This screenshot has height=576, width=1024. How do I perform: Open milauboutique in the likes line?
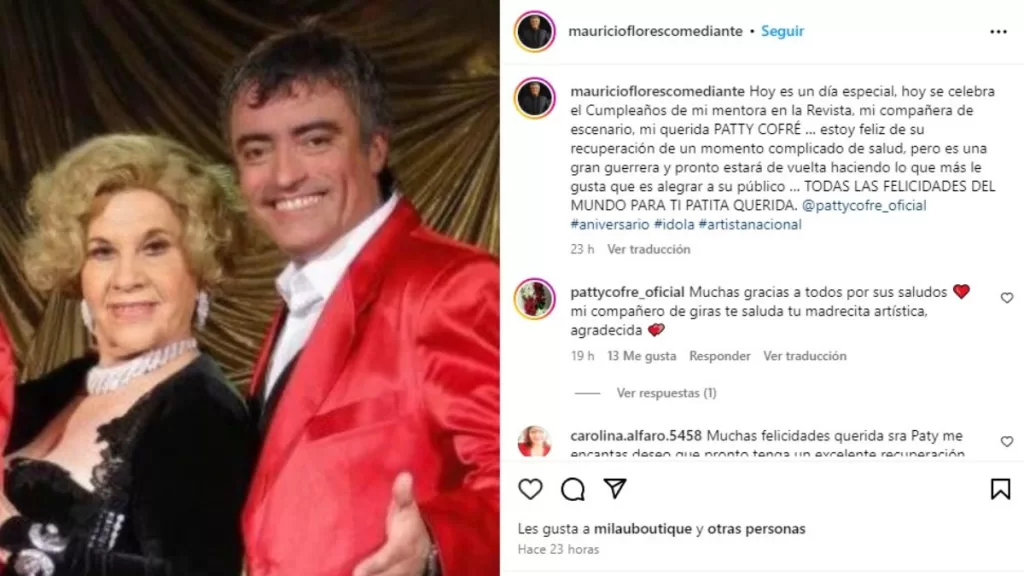[643, 528]
